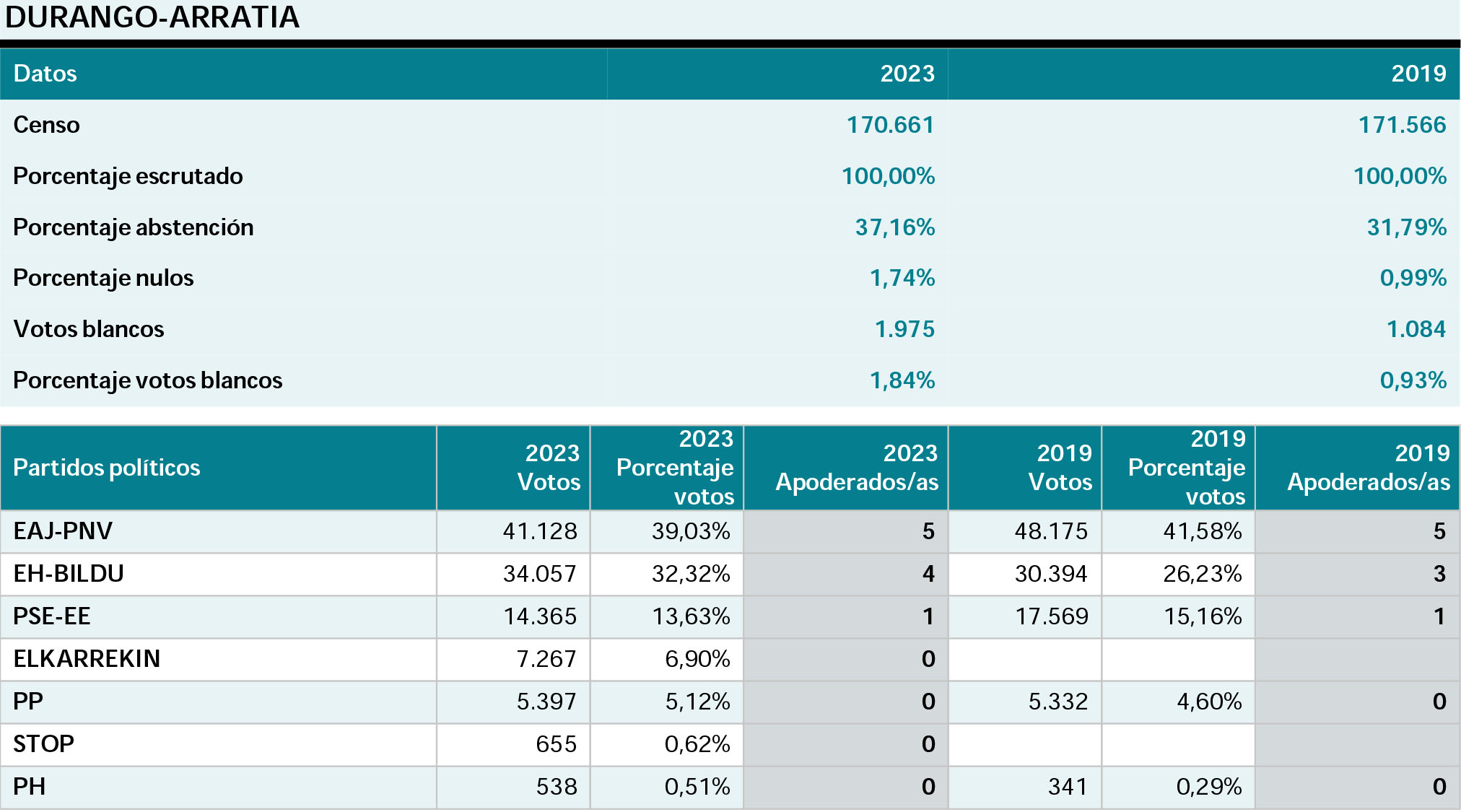Click the 2023 Votos column header
The image size is (1461, 812).
point(548,468)
